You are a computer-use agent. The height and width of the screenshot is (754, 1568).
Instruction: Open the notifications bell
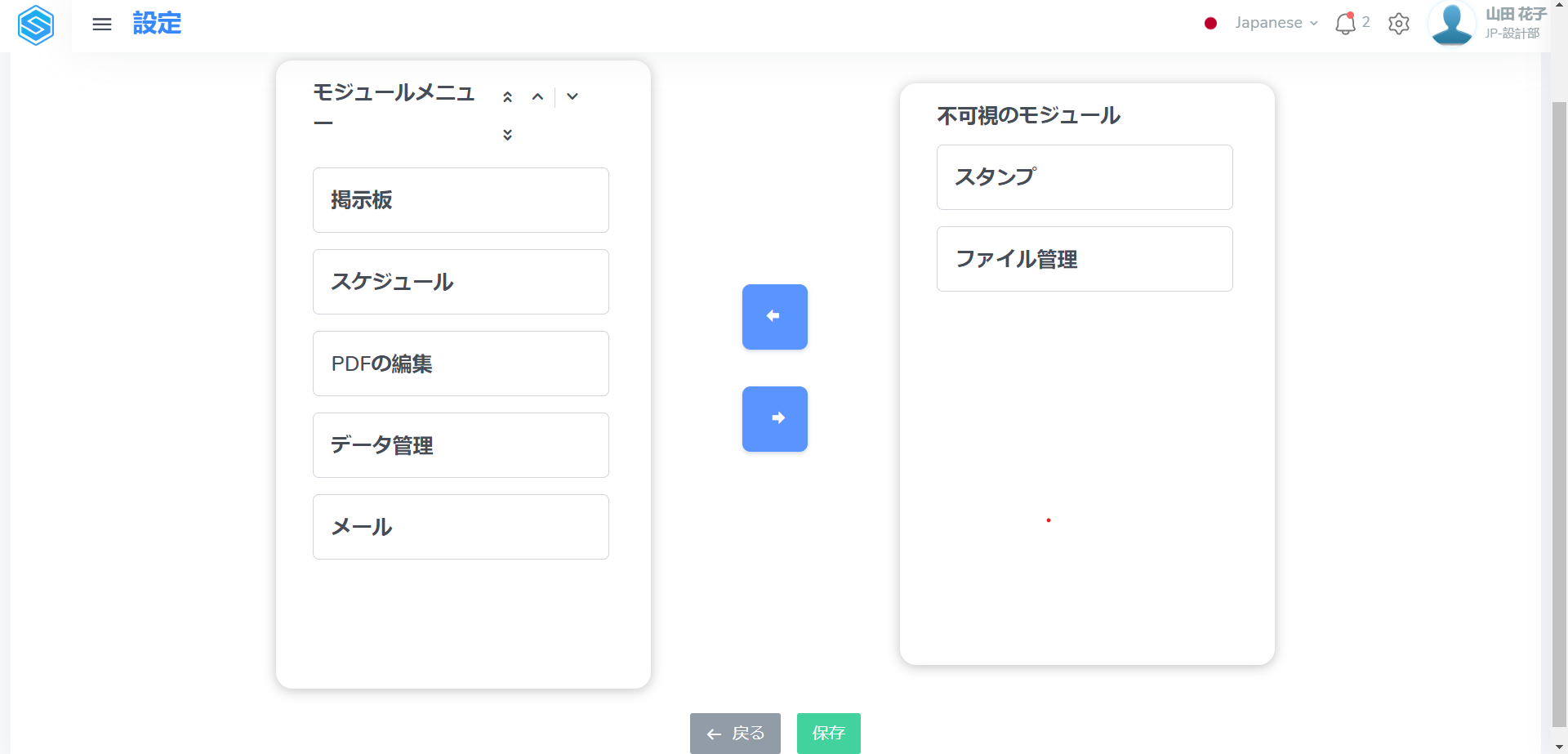tap(1345, 24)
